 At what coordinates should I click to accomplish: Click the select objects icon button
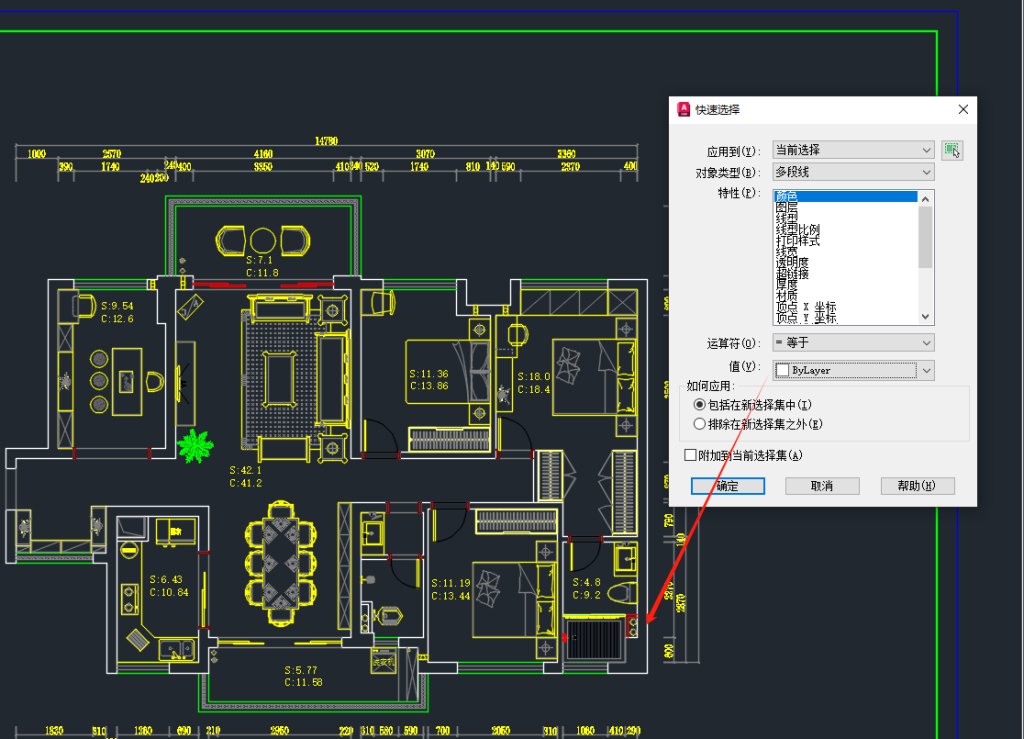pos(952,150)
